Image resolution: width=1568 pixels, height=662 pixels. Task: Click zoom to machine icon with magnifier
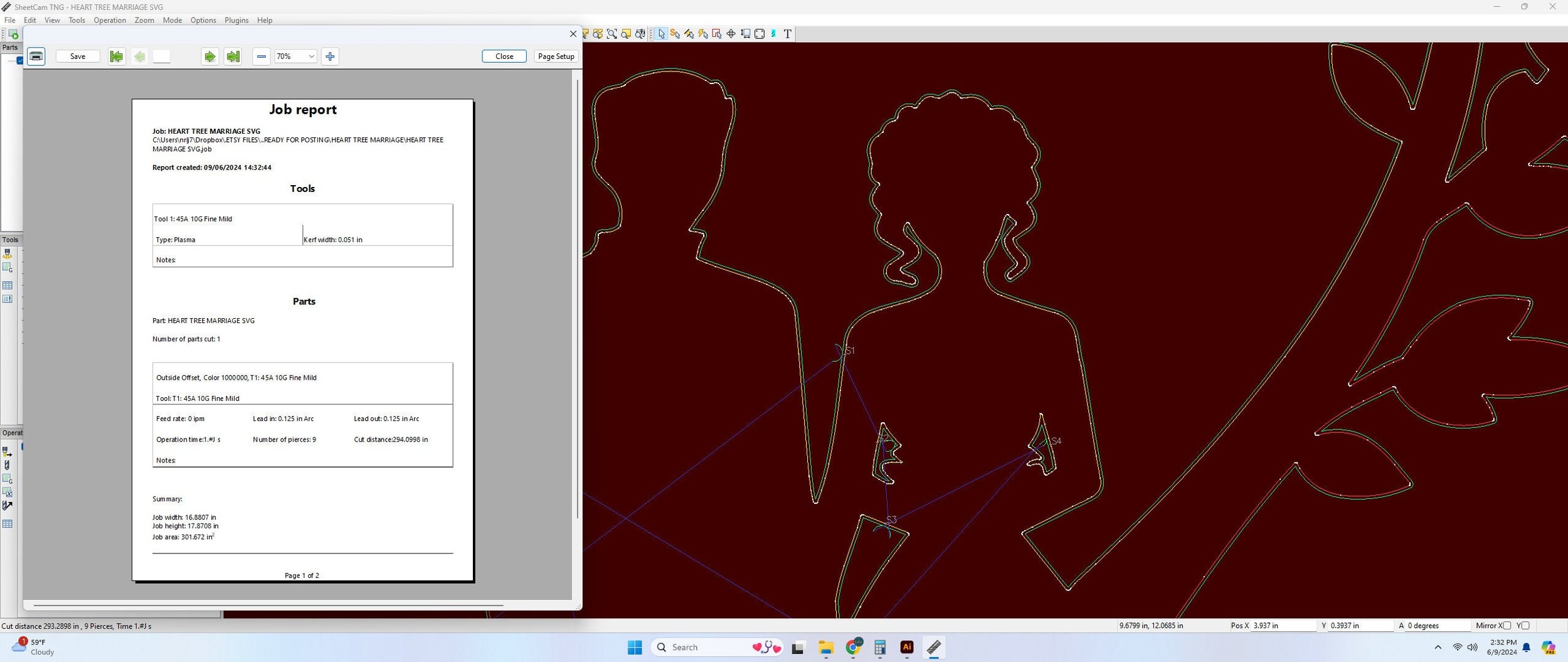[640, 34]
